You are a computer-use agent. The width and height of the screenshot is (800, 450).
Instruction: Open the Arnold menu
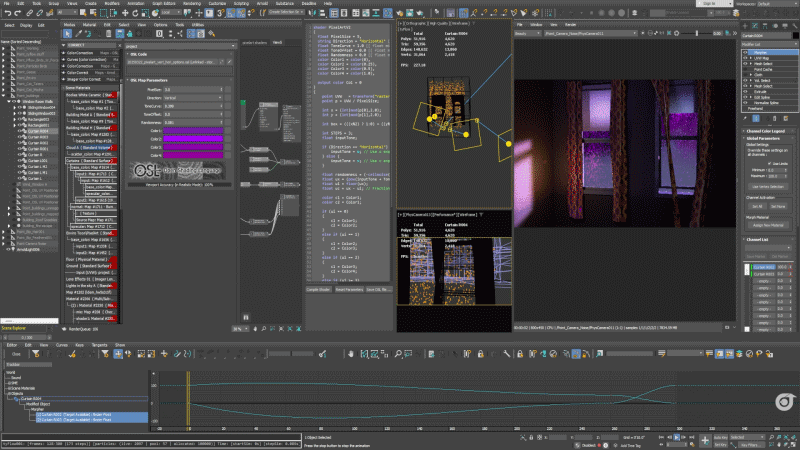click(x=262, y=3)
